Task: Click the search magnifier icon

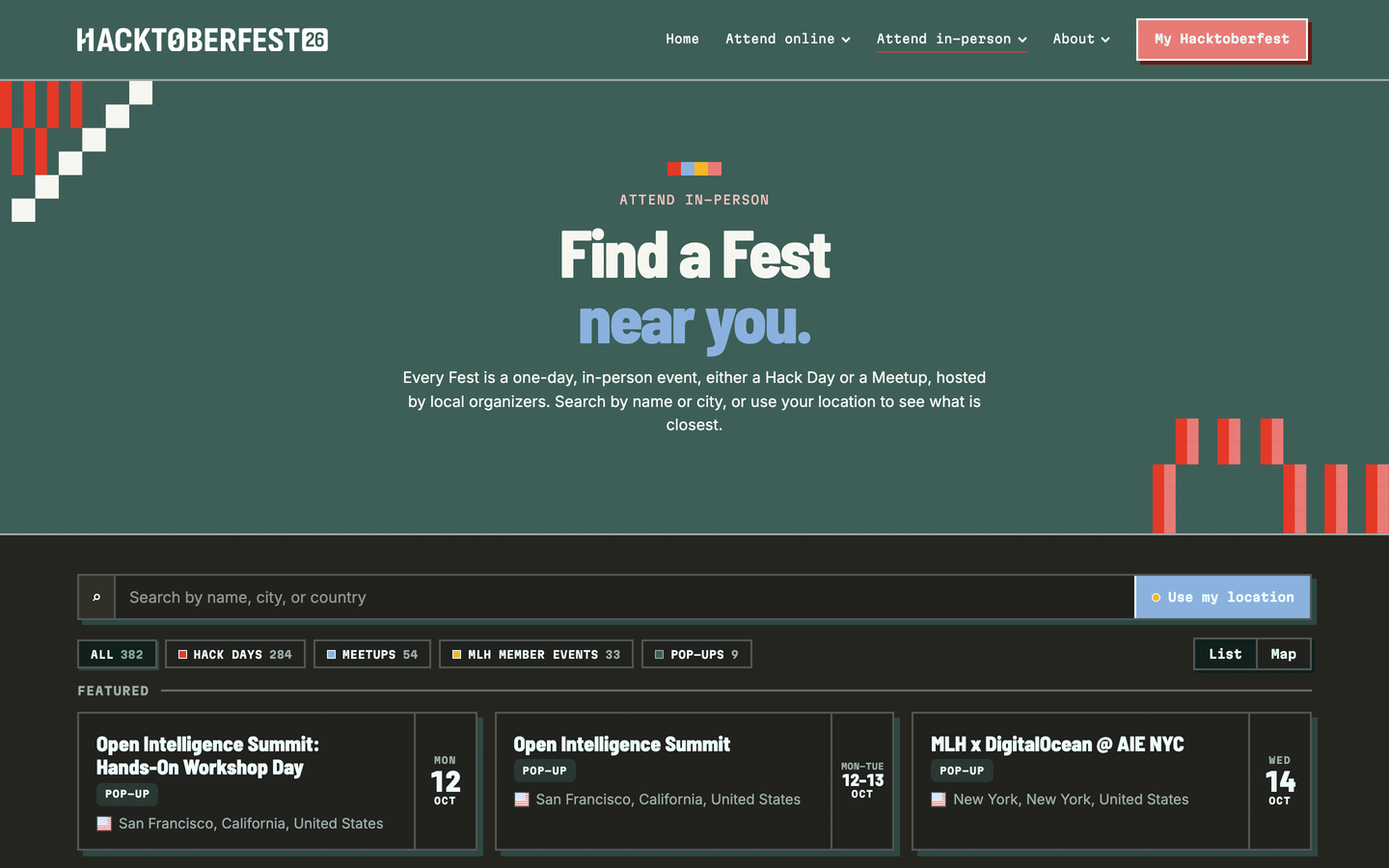Action: pos(96,597)
